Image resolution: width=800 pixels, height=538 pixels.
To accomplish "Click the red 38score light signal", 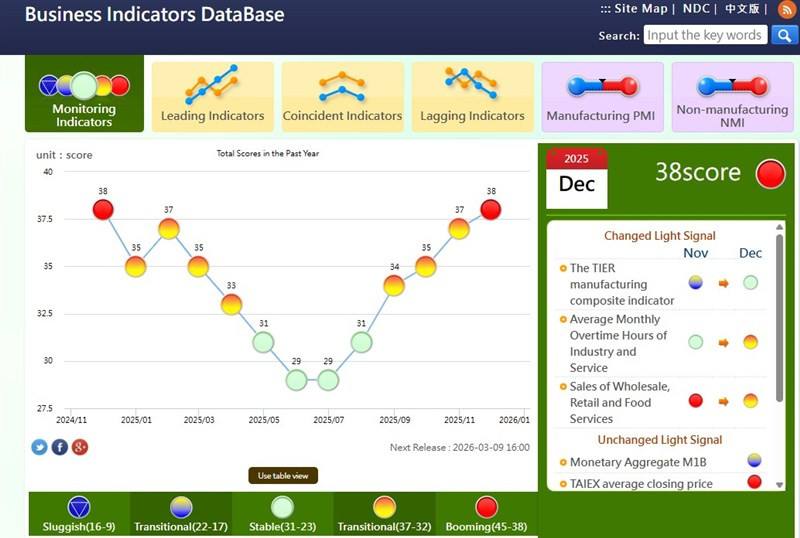I will (771, 174).
